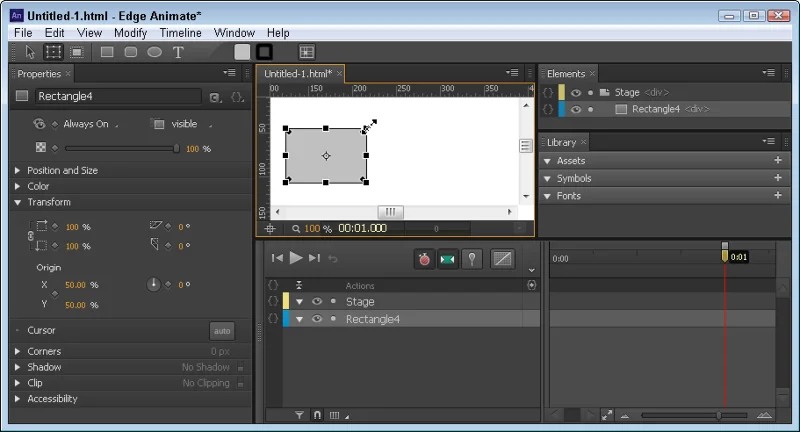Click the horizontal scale 100% value

pyautogui.click(x=72, y=227)
